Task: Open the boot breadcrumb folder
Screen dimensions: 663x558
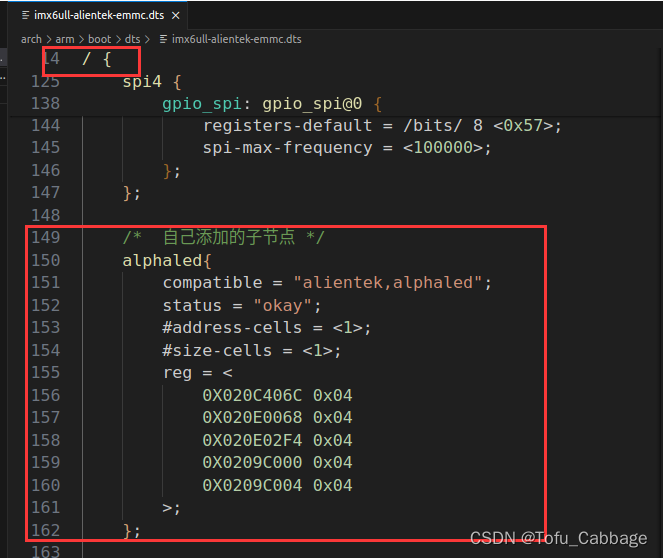Action: click(x=99, y=39)
